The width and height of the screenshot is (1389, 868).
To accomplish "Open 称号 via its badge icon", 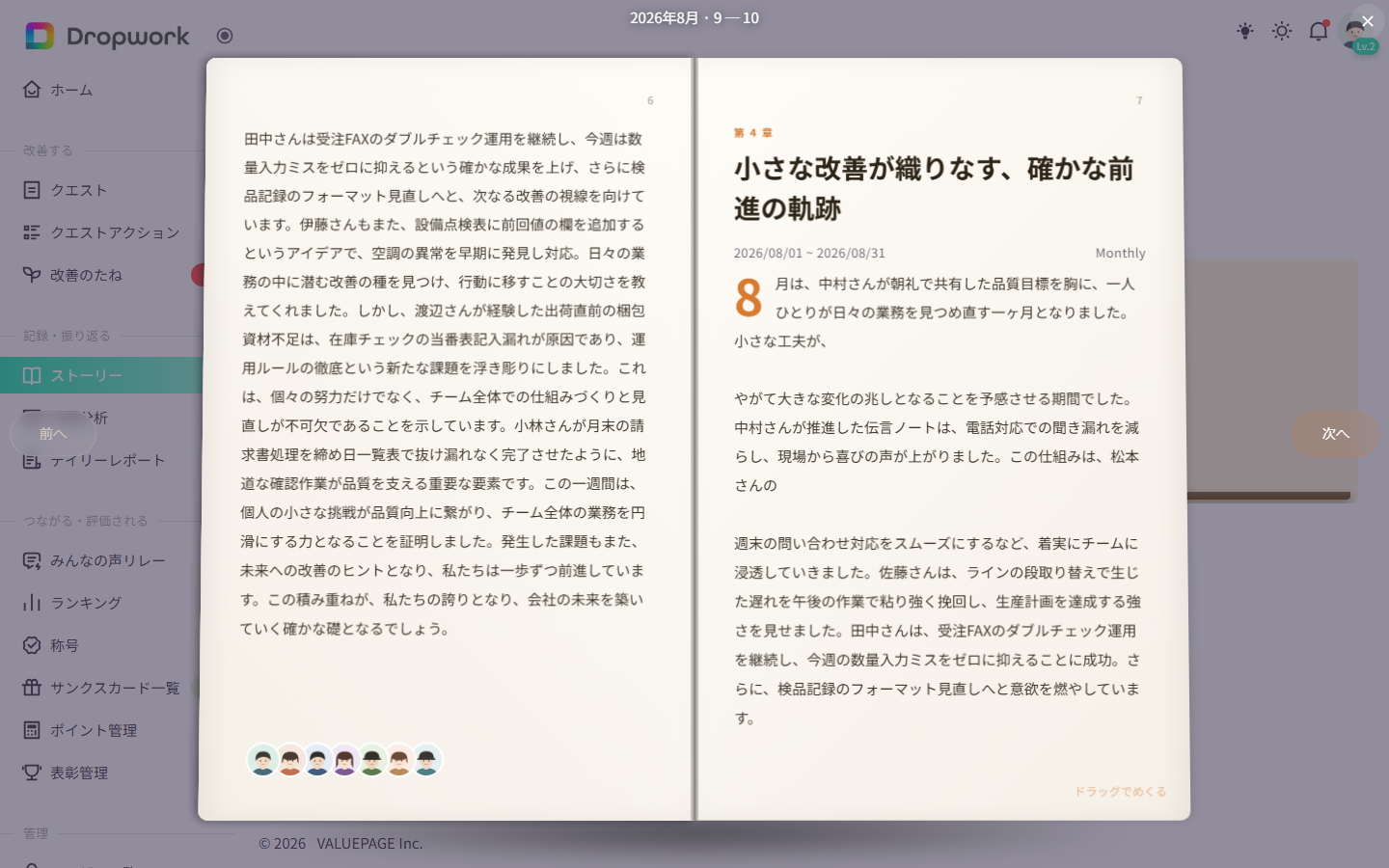I will (x=32, y=645).
